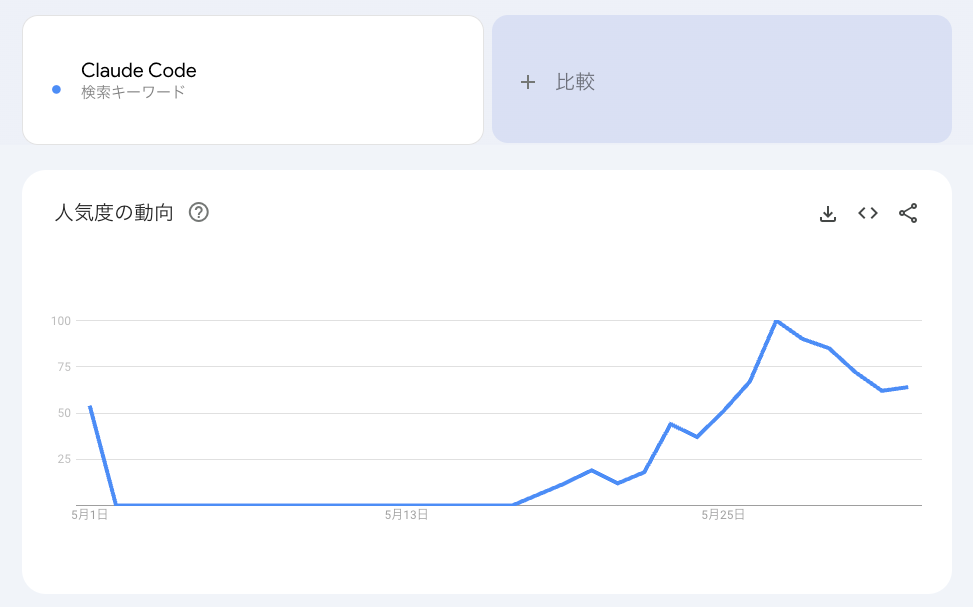The image size is (973, 607).
Task: Click the 5月25日 axis label
Action: 723,515
